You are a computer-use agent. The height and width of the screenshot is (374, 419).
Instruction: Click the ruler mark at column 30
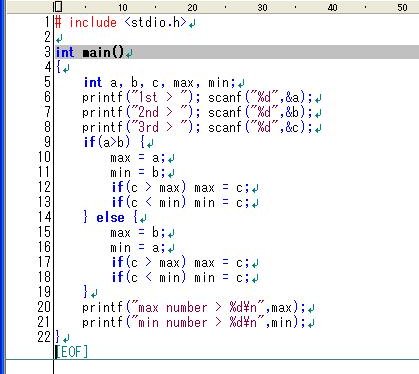tap(262, 7)
